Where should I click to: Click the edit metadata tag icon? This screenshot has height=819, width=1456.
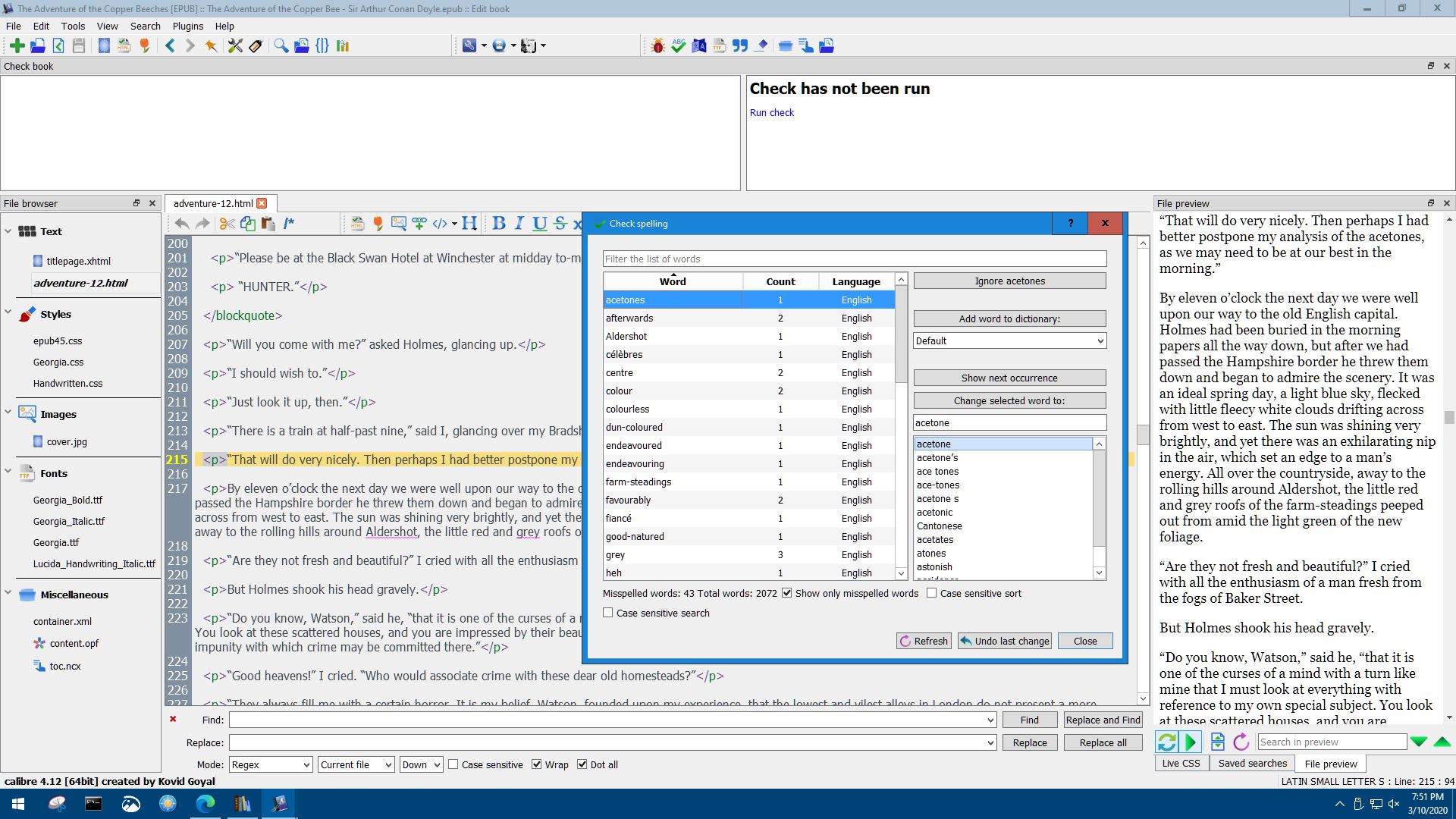256,45
